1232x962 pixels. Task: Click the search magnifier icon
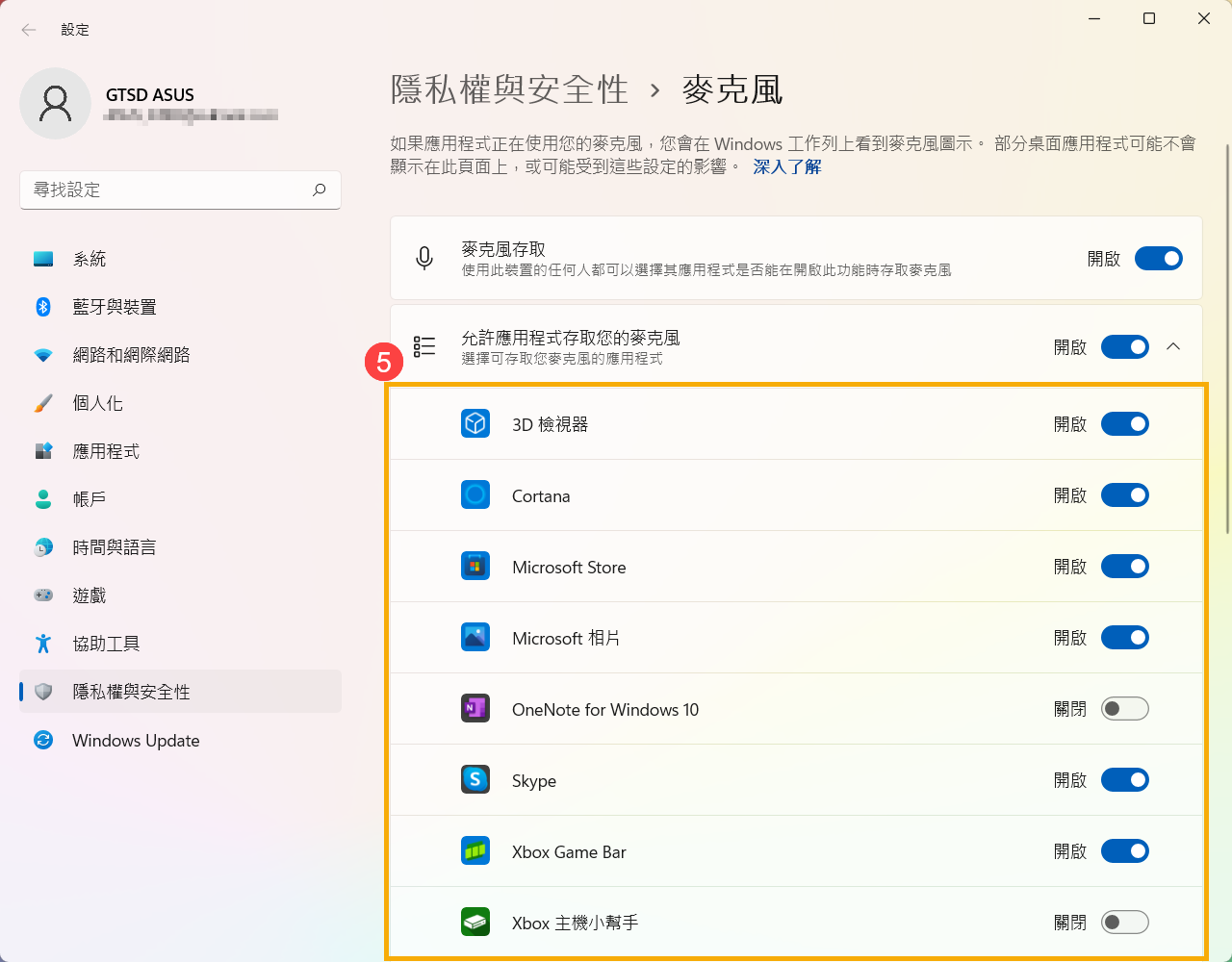coord(320,190)
